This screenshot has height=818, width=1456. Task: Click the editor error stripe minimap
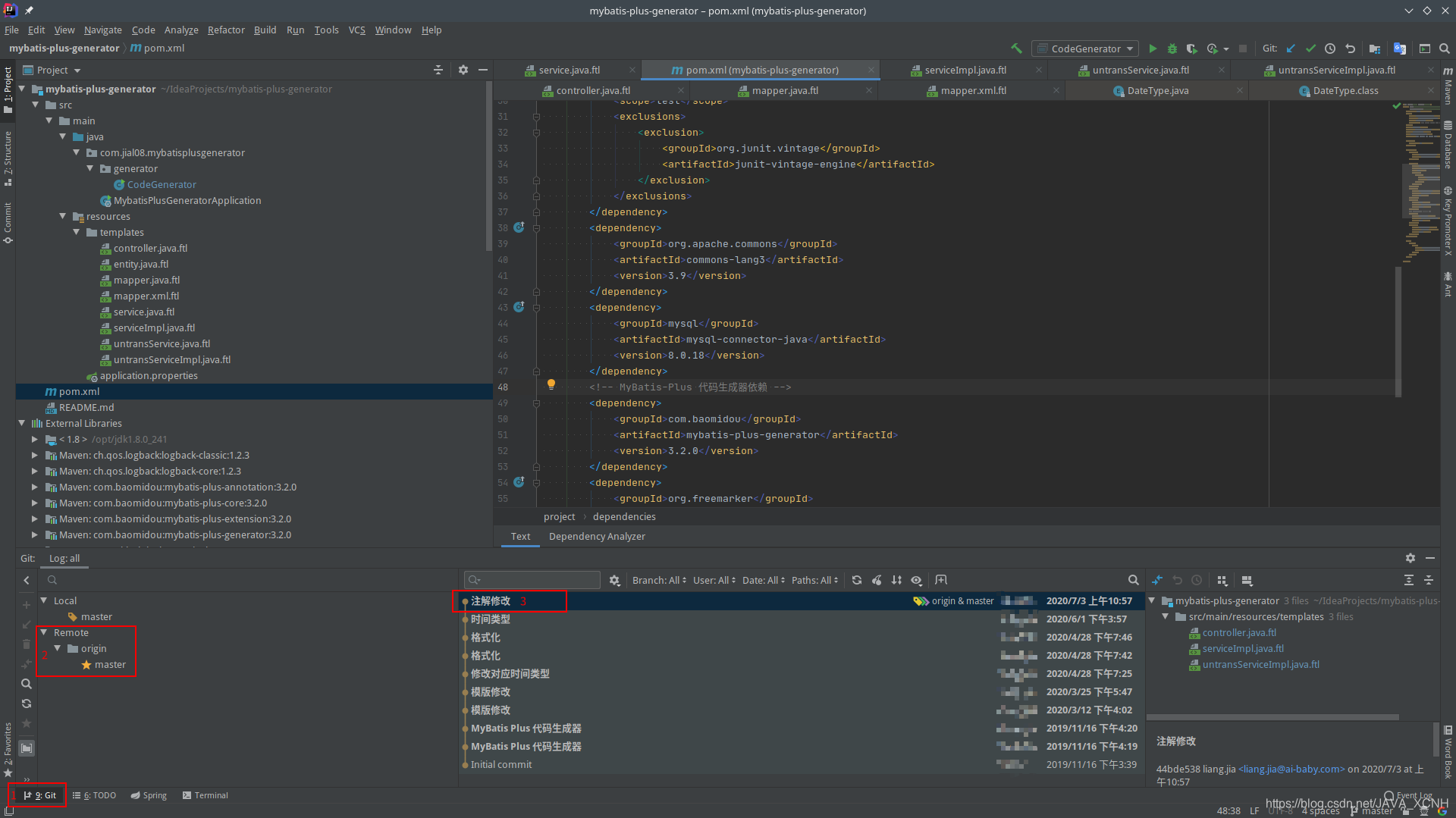coord(1422,182)
